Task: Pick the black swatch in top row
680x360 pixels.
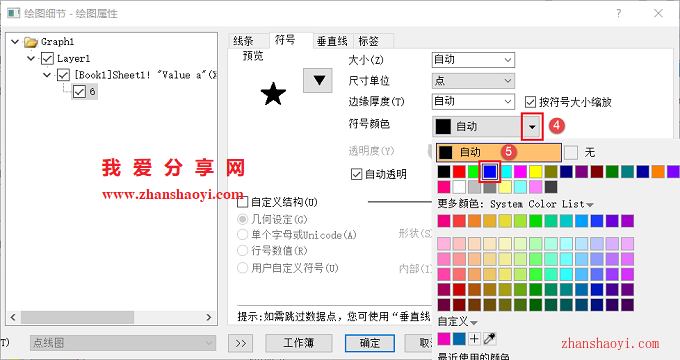Action: [444, 172]
